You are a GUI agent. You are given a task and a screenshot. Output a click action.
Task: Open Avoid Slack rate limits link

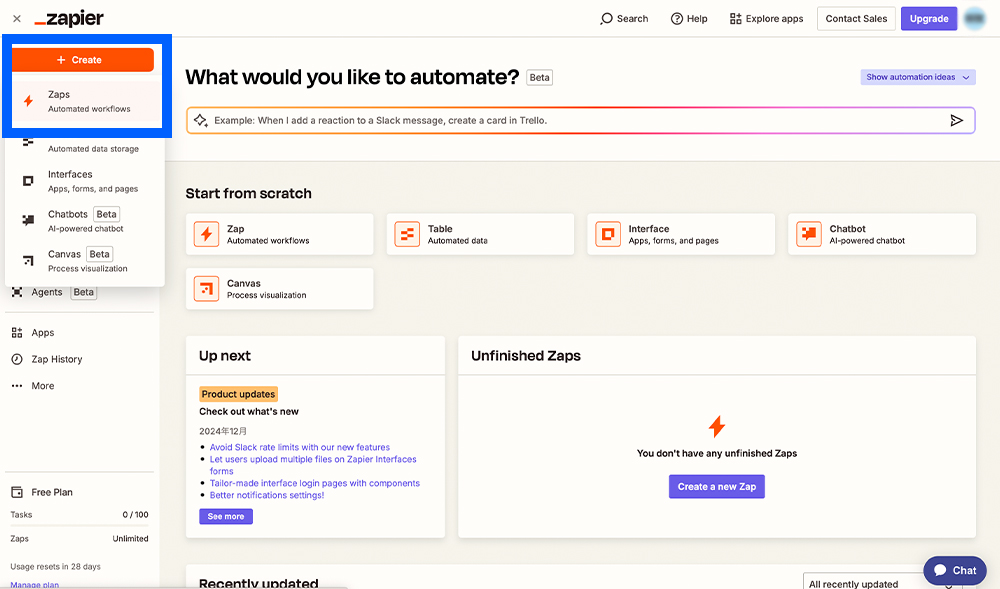pyautogui.click(x=300, y=447)
